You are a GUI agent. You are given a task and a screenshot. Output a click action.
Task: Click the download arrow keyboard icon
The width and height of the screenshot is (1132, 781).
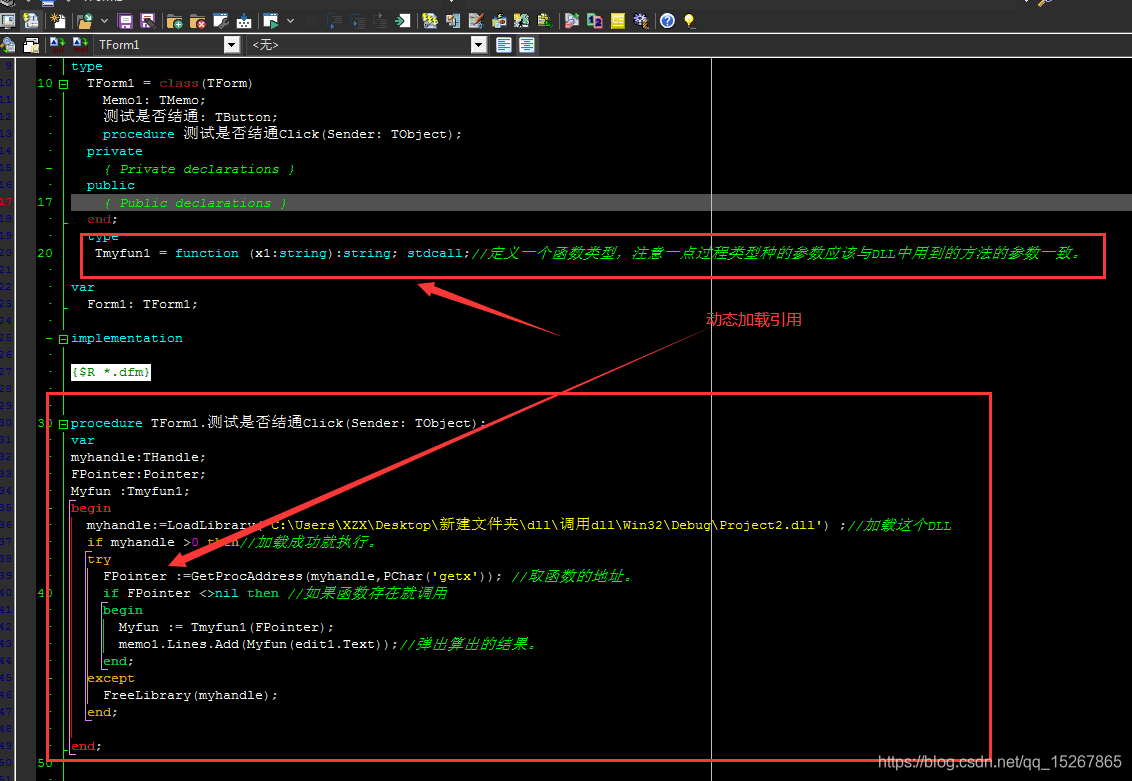tap(243, 21)
